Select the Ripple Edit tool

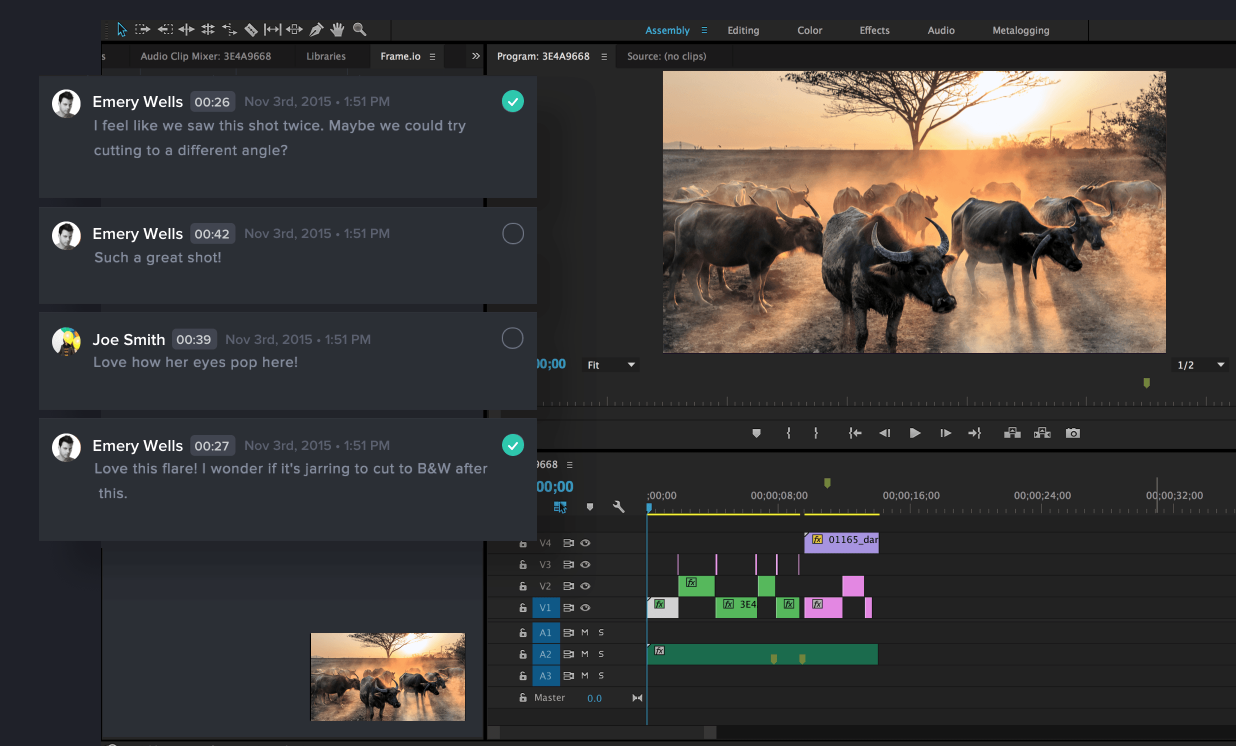[x=186, y=29]
